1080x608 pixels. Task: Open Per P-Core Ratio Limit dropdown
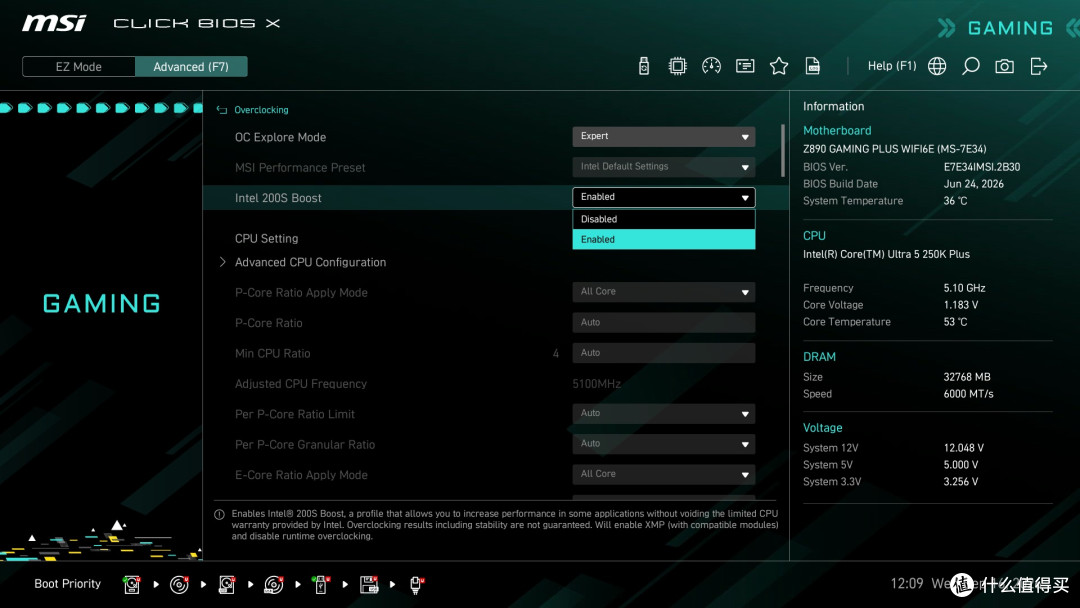point(663,413)
